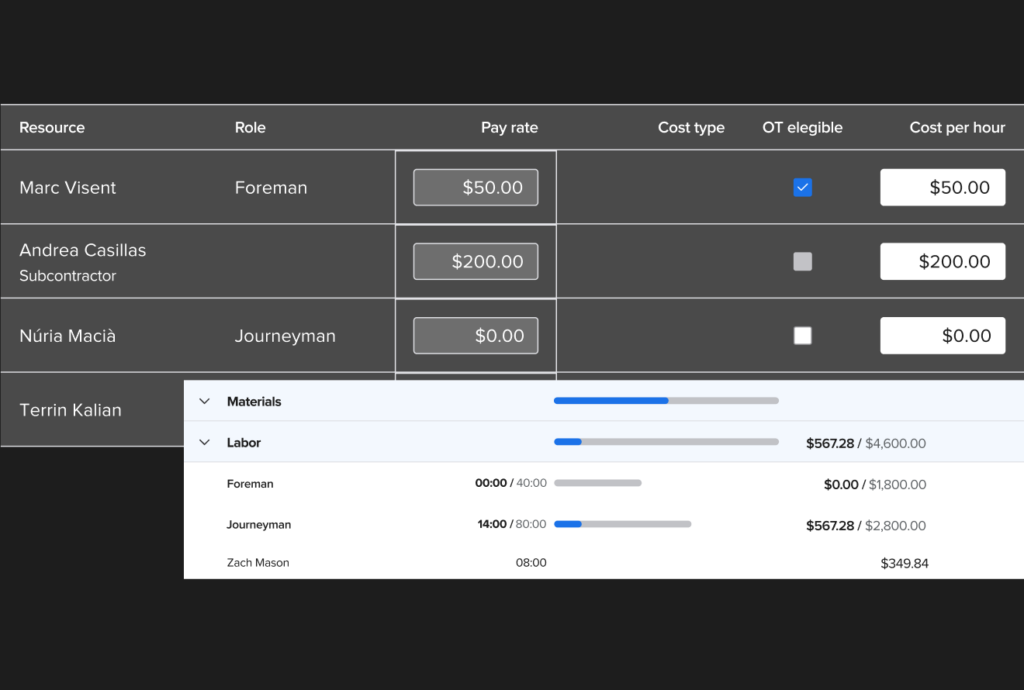1024x690 pixels.
Task: Click Zach Mason's $349.84 cost entry
Action: coord(904,562)
